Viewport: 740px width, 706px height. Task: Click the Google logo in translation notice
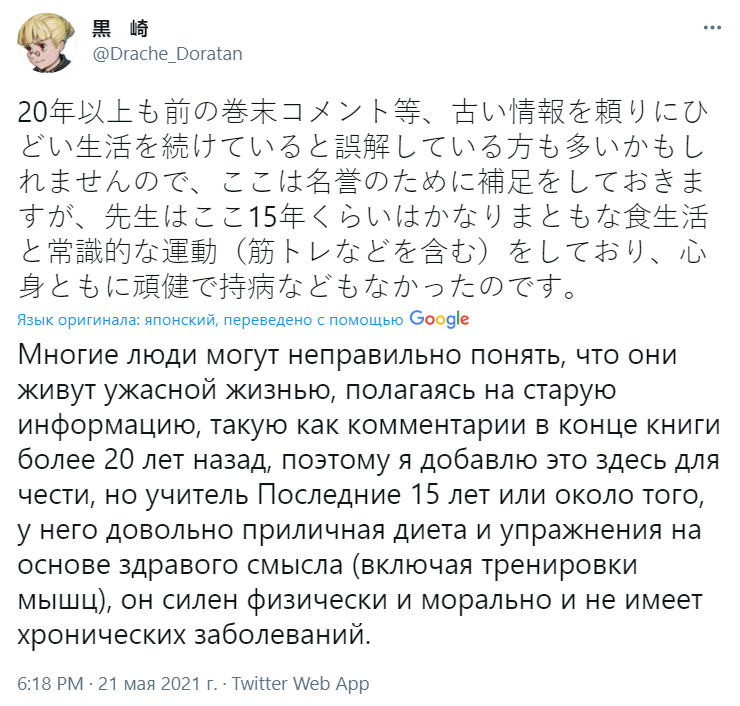click(x=439, y=319)
